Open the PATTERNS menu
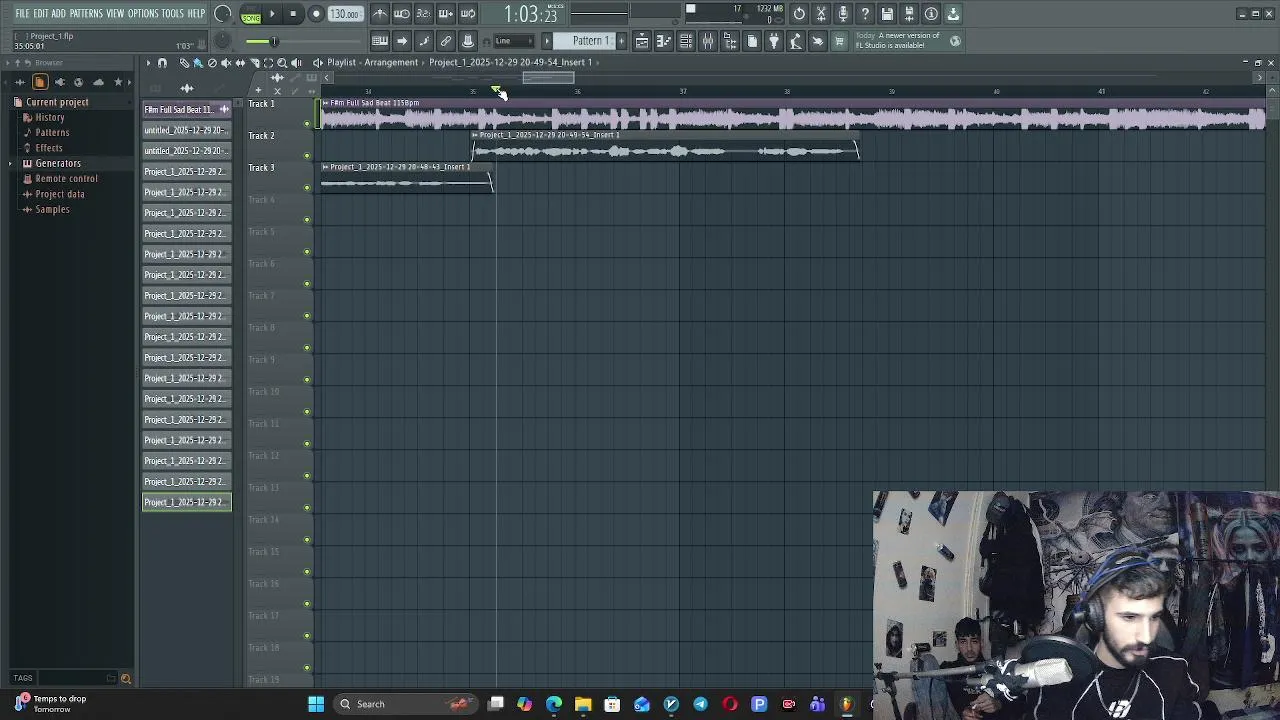This screenshot has width=1280, height=720. tap(86, 14)
